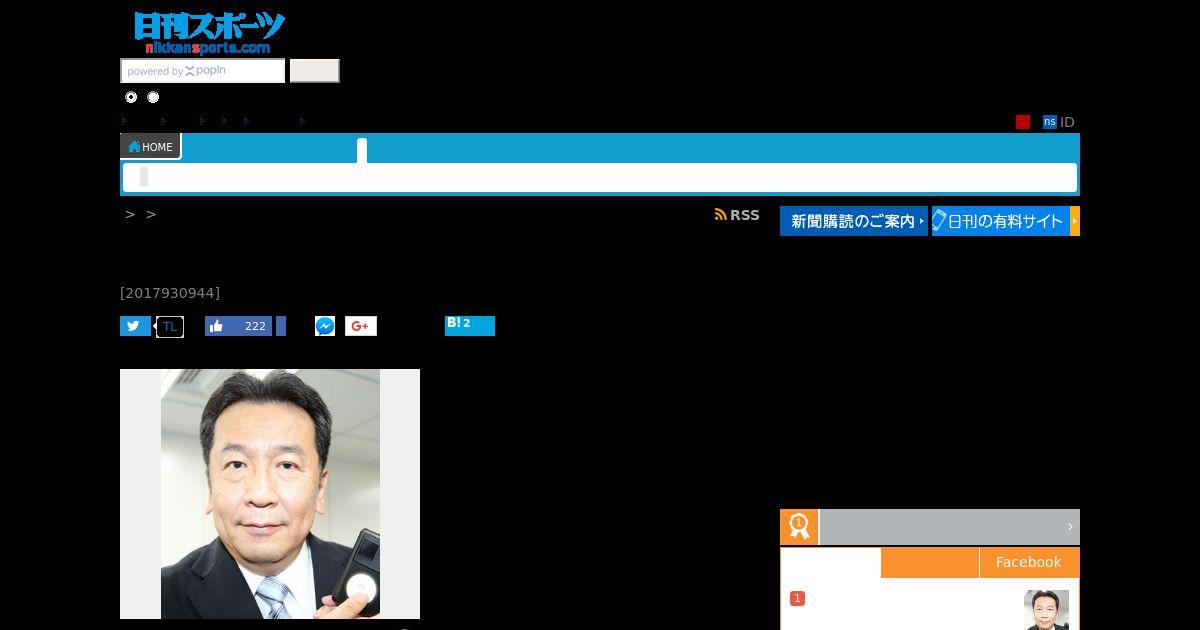This screenshot has width=1200, height=630.
Task: Switch to the middle orange ranking tab
Action: pos(930,562)
